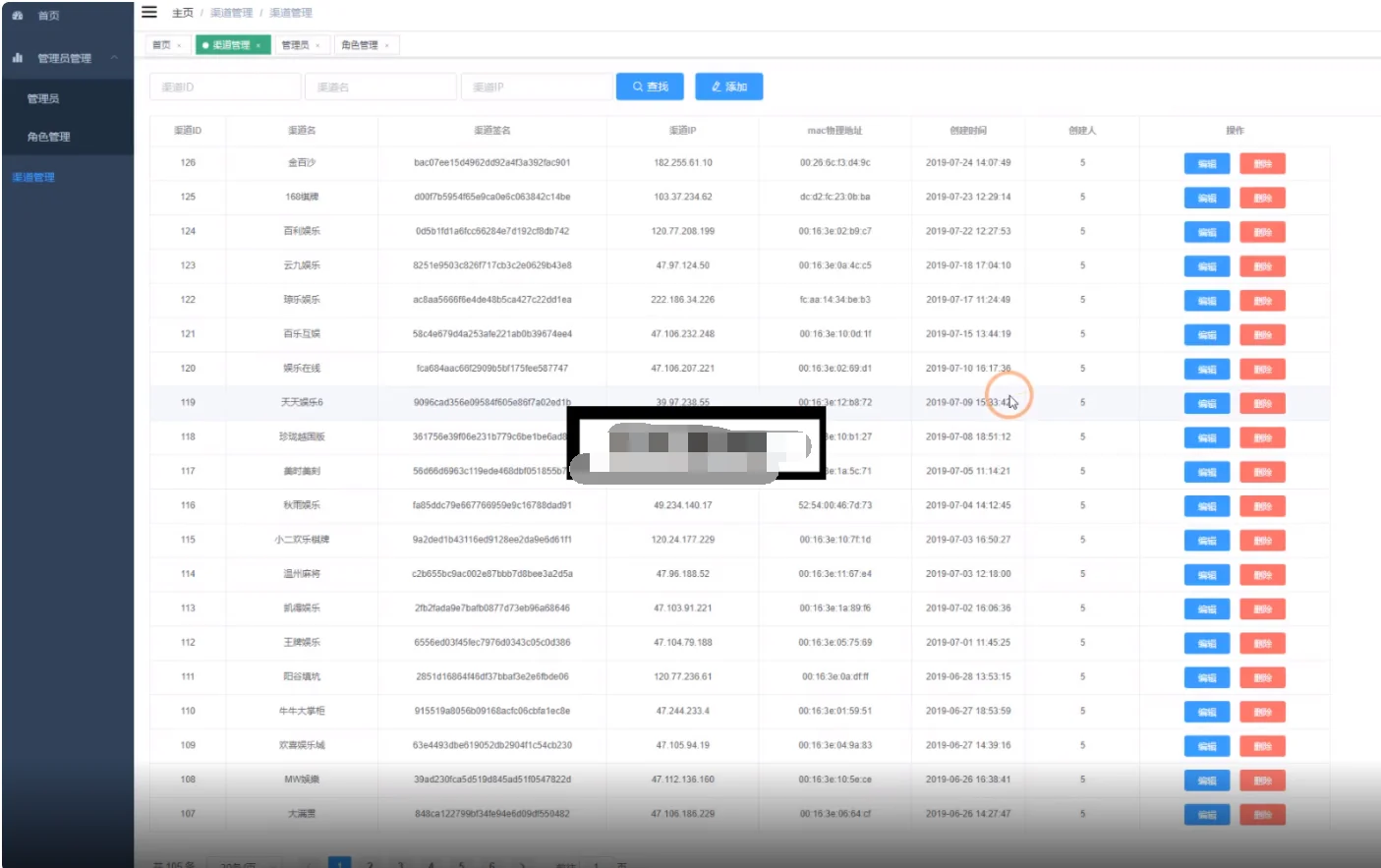Click the red delete button for row 125

tap(1262, 199)
